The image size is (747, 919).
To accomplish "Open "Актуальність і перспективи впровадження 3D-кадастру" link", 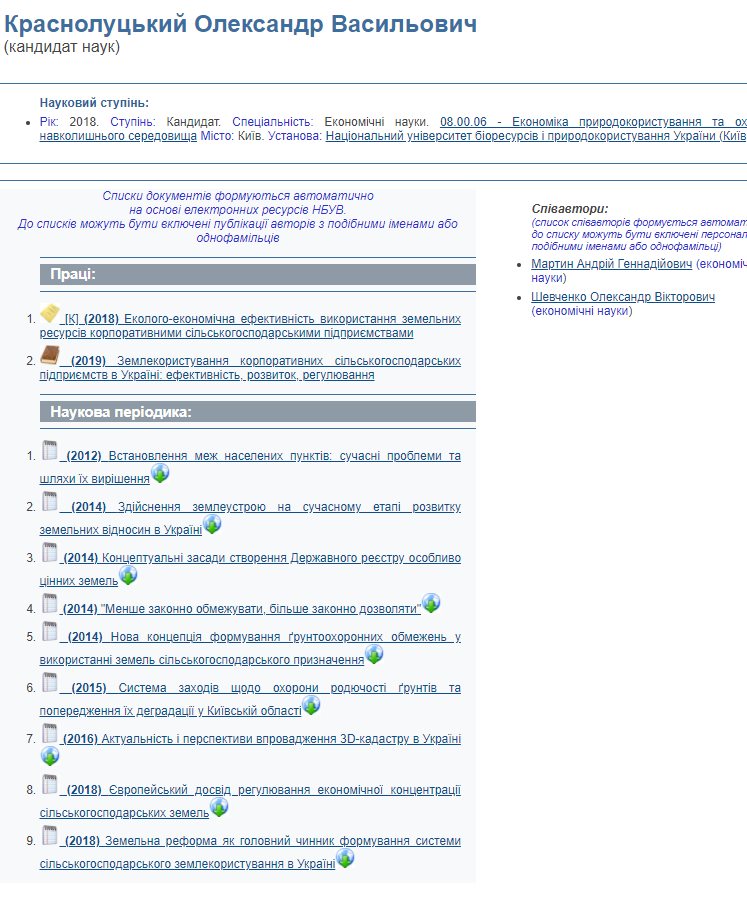I will tap(280, 739).
